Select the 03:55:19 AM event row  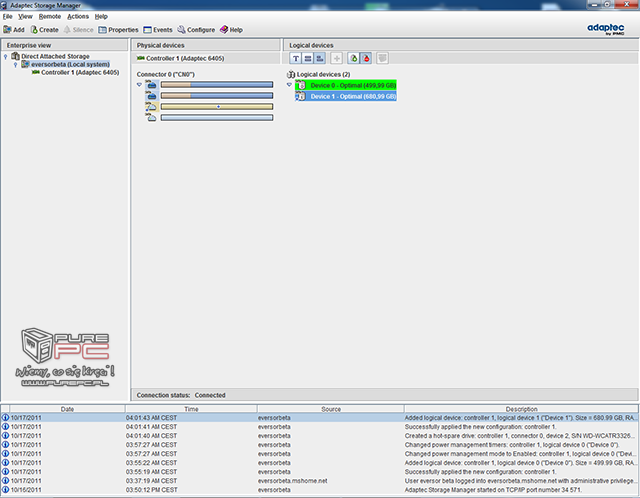point(320,472)
